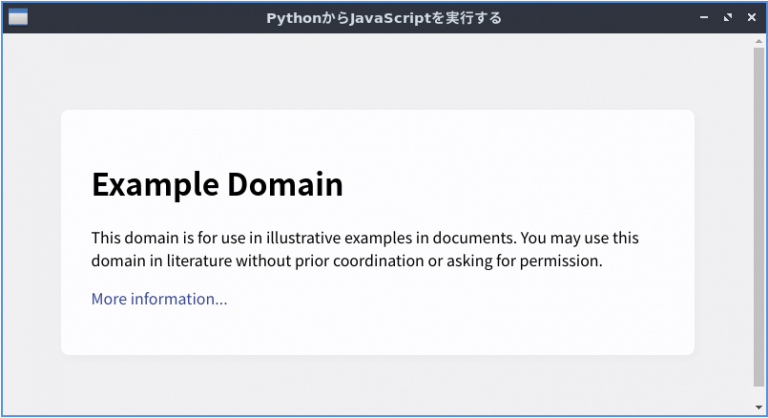Image resolution: width=768 pixels, height=418 pixels.
Task: Click empty white card area below the link
Action: point(377,331)
